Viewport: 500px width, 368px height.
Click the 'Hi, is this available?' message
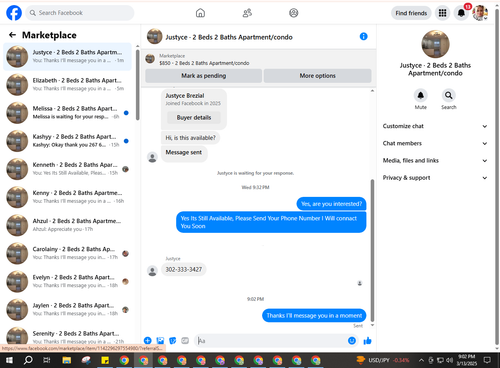tap(190, 138)
